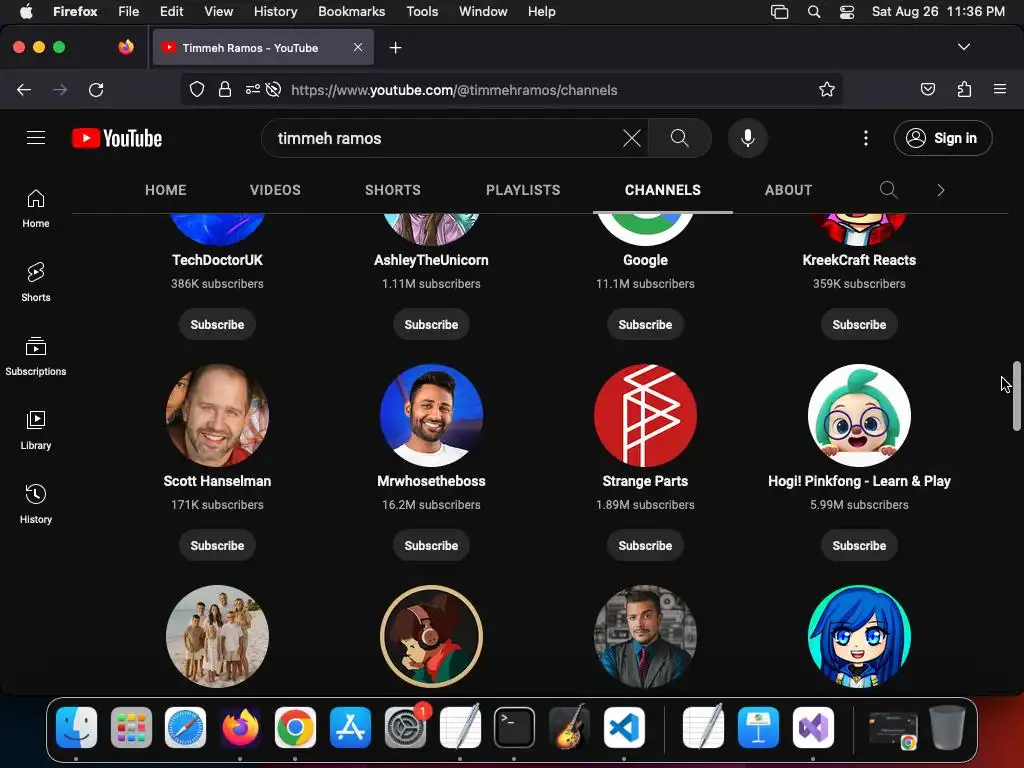This screenshot has width=1024, height=768.
Task: Subscribe to TechDoctorUK
Action: point(217,325)
